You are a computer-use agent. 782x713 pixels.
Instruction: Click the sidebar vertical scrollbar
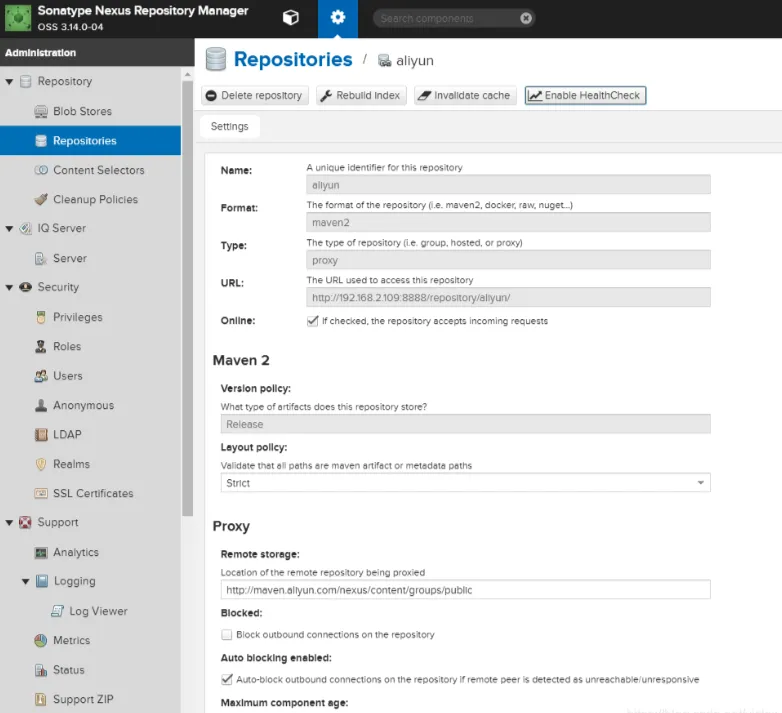point(188,298)
